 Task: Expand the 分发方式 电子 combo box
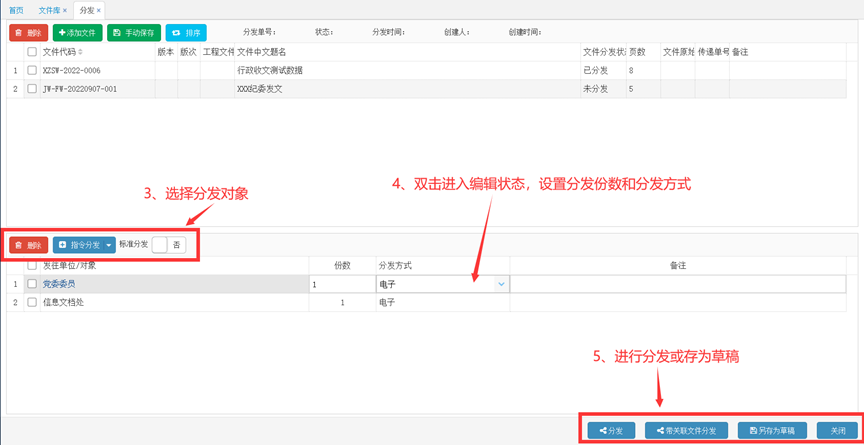(501, 284)
